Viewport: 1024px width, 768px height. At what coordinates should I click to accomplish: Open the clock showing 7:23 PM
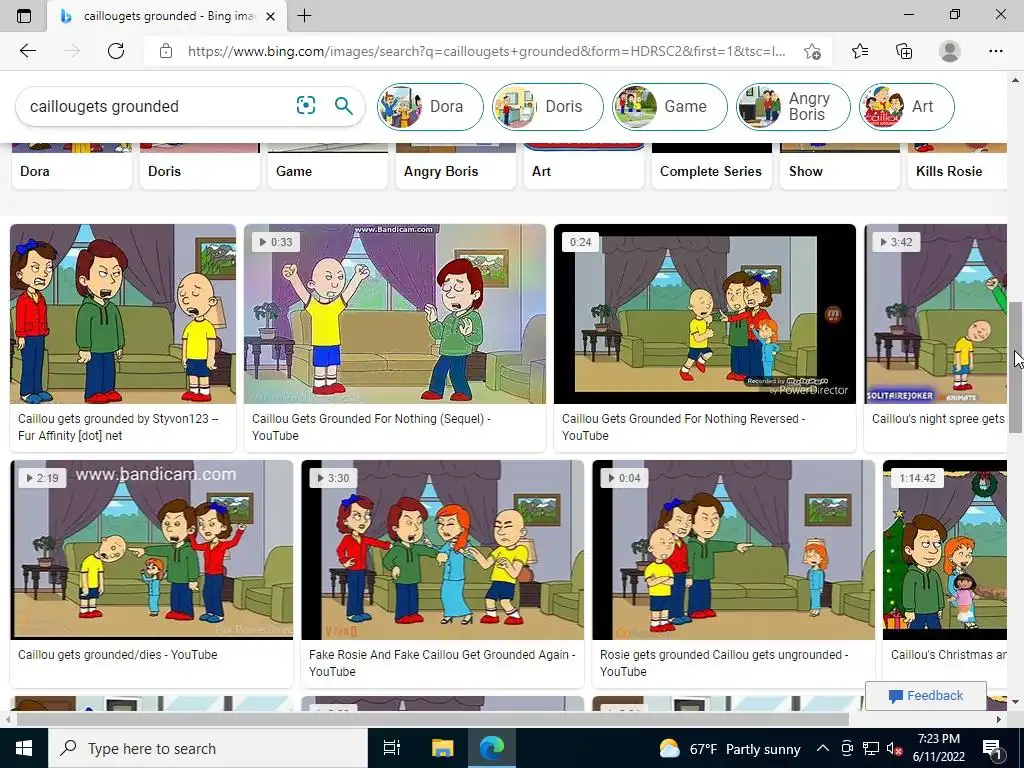[938, 748]
